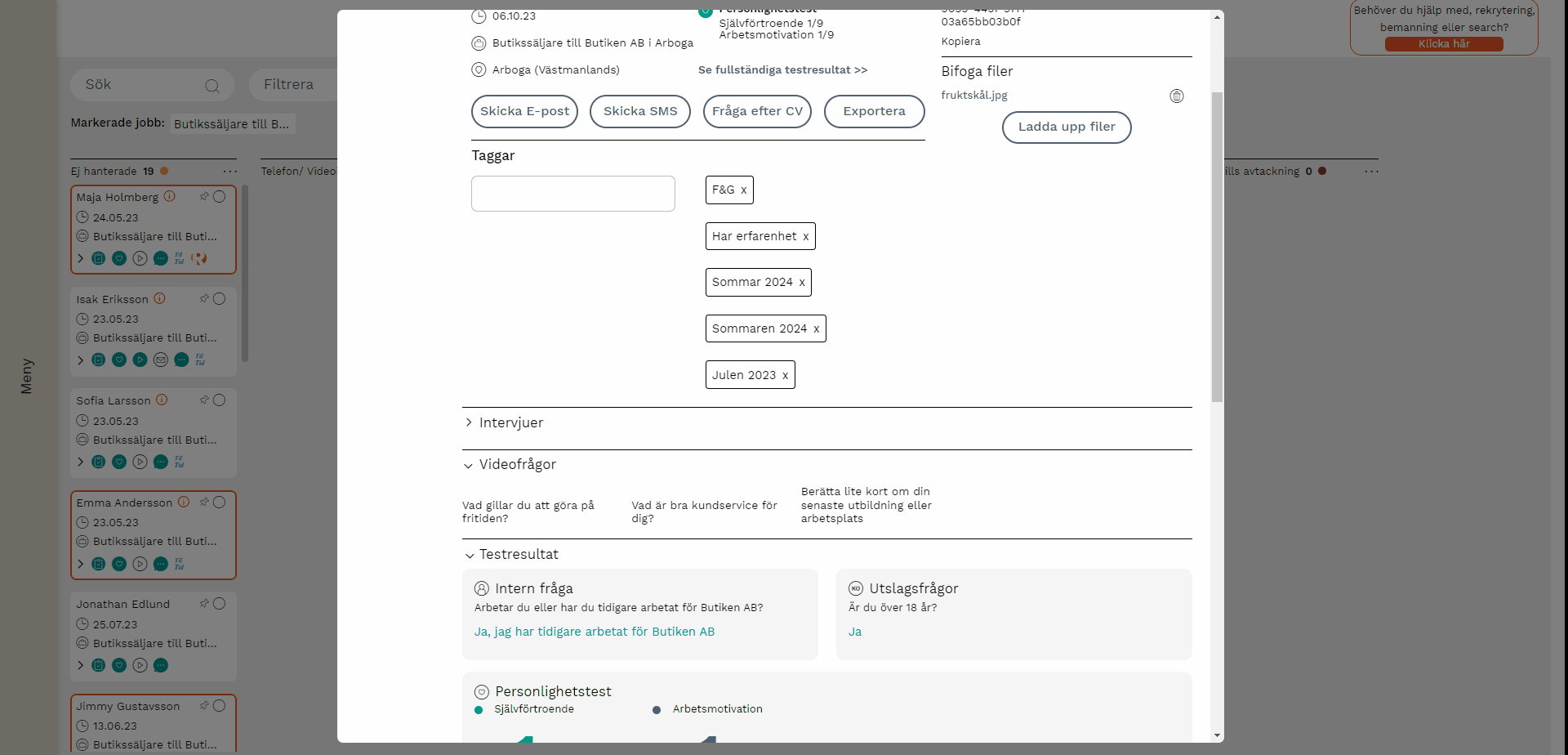
Task: Click the magnifier icon in Sök field
Action: point(212,86)
